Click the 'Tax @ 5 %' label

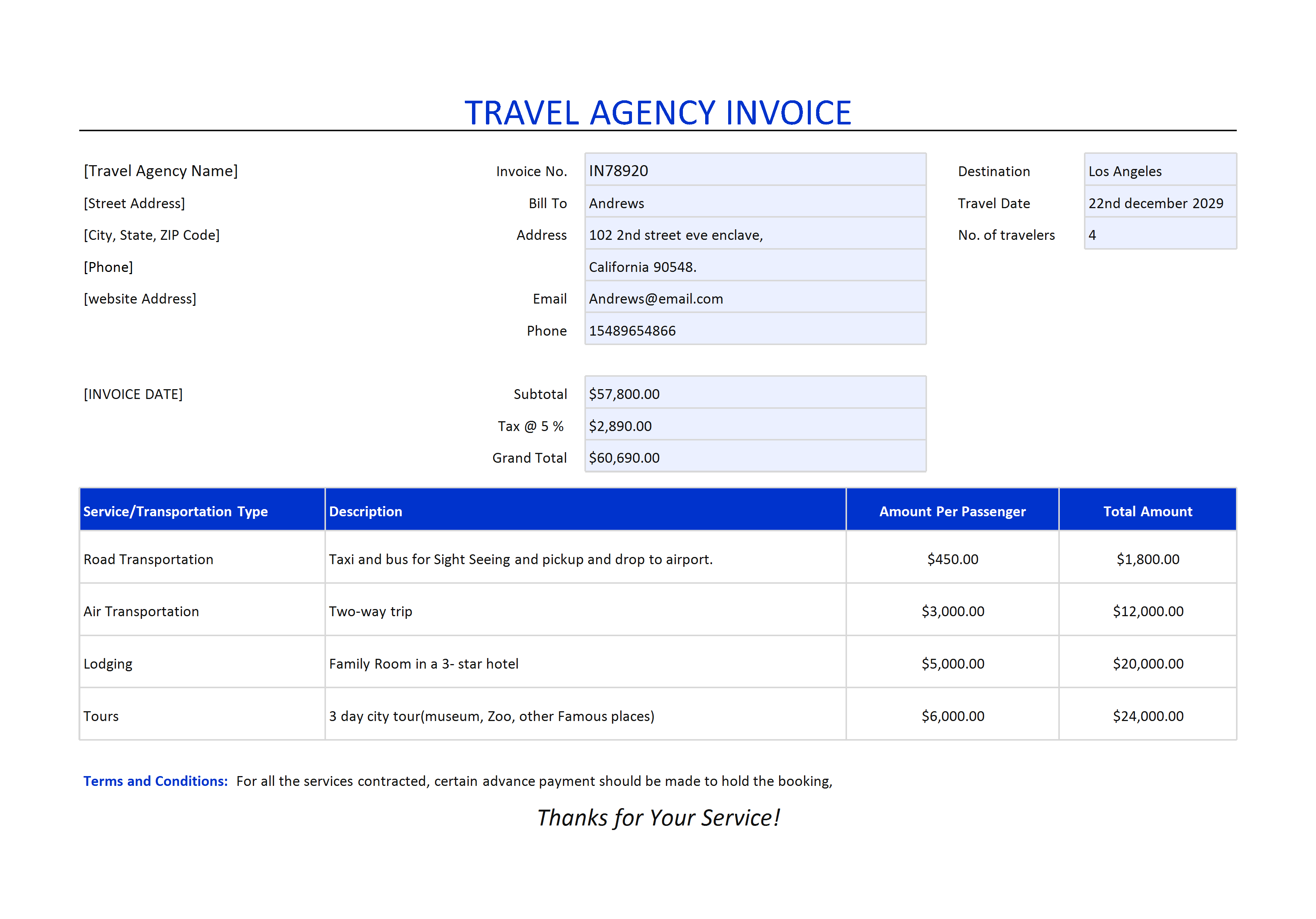[x=531, y=426]
